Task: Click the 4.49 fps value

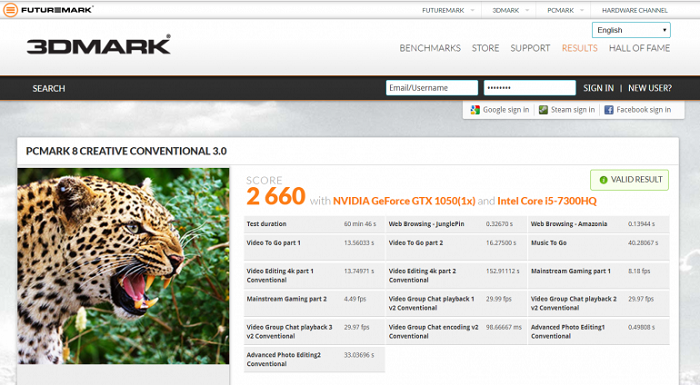Action: 355,299
